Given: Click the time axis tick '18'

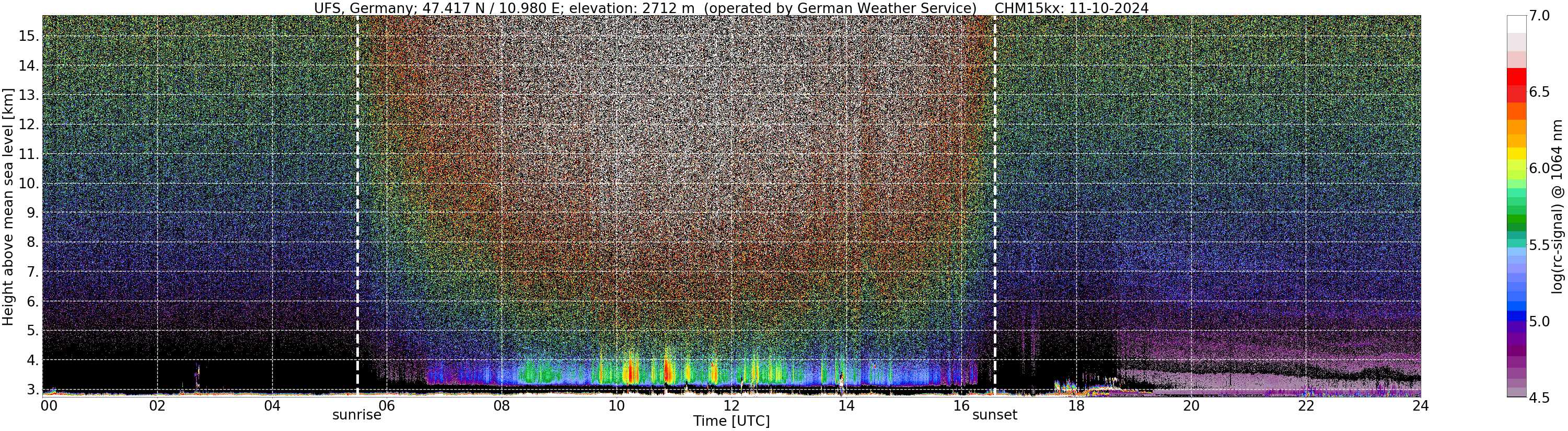Looking at the screenshot, I should pyautogui.click(x=1076, y=405).
